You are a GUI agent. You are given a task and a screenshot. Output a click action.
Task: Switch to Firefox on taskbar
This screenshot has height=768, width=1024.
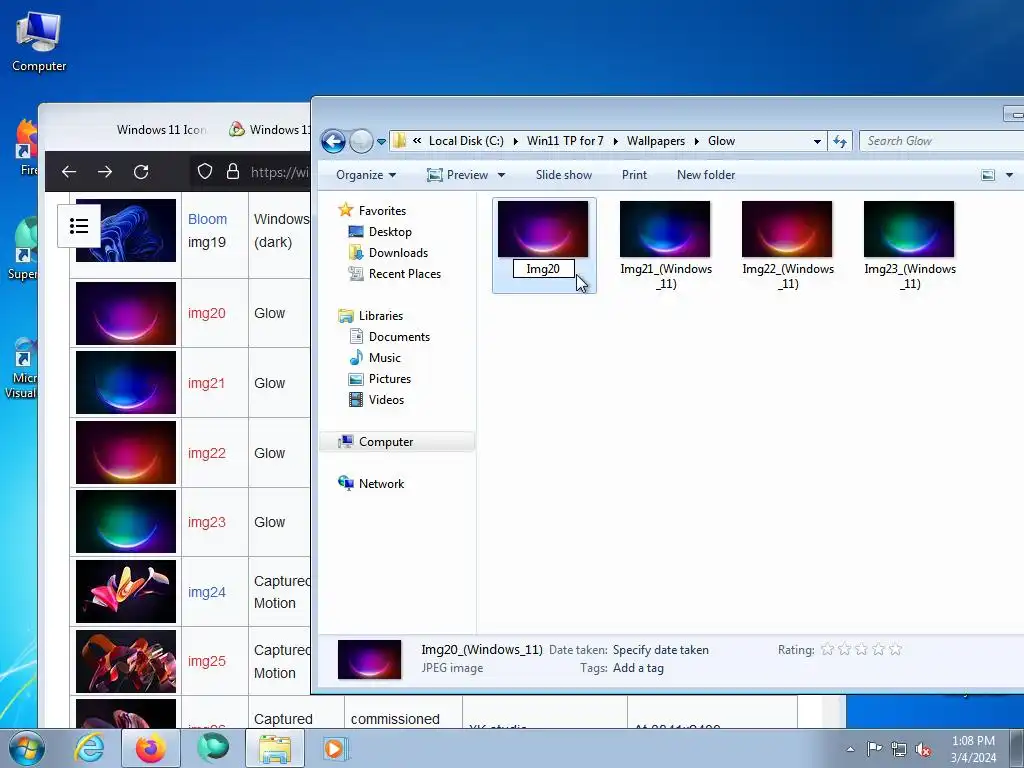tap(151, 748)
